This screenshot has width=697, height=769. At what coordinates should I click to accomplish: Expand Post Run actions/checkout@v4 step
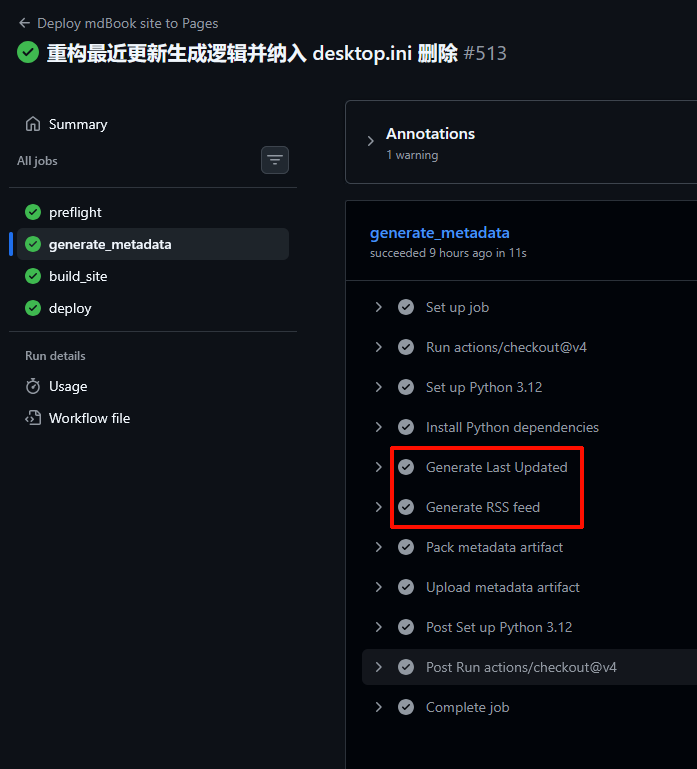378,667
